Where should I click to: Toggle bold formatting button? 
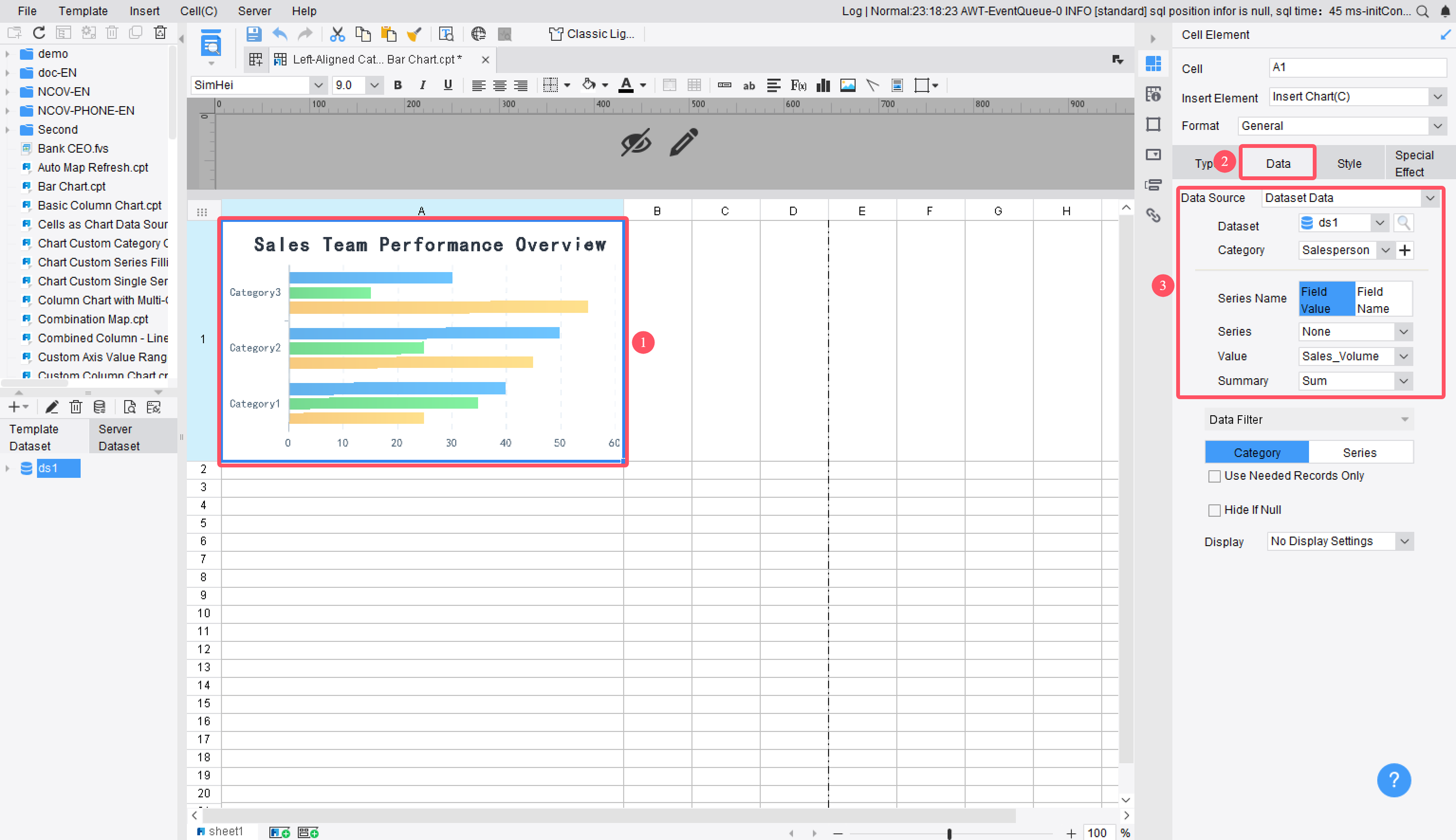pyautogui.click(x=397, y=85)
